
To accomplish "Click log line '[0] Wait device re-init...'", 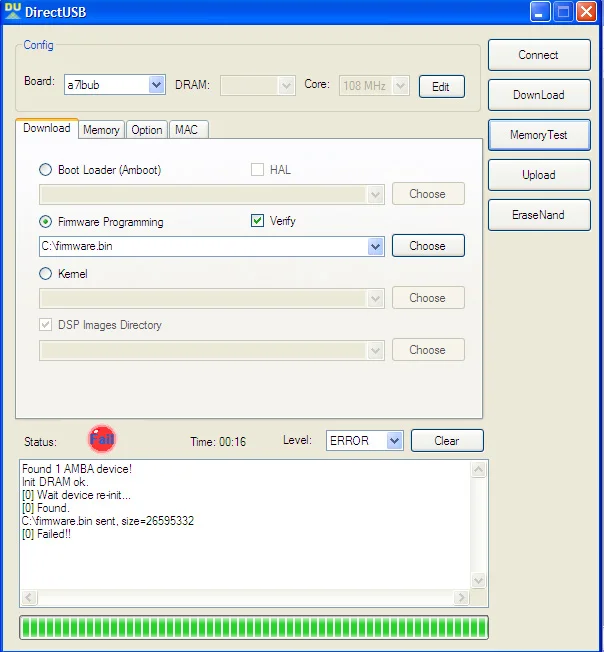I will pos(76,495).
